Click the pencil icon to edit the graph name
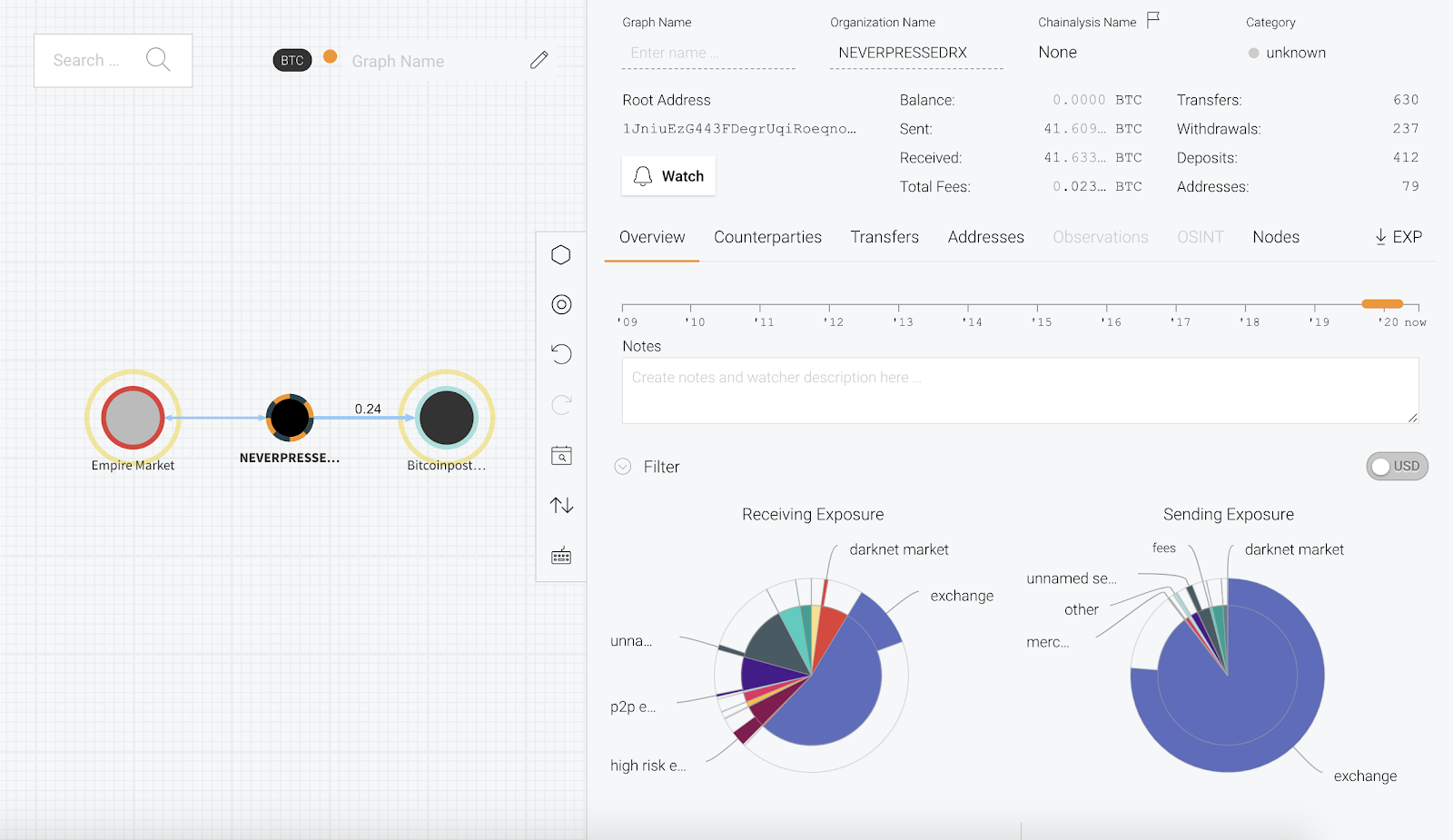 539,60
